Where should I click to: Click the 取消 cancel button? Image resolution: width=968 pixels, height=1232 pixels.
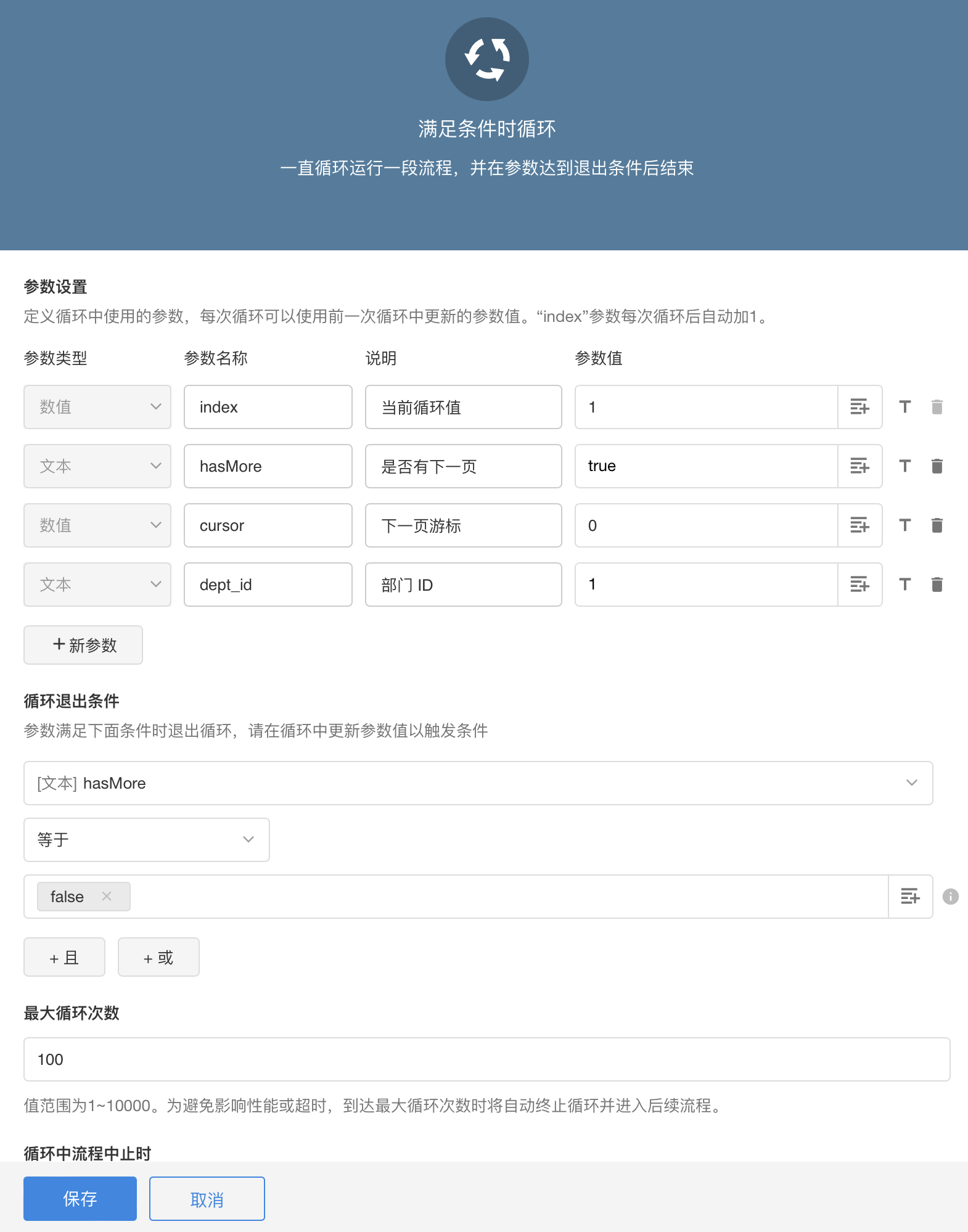click(x=207, y=1199)
